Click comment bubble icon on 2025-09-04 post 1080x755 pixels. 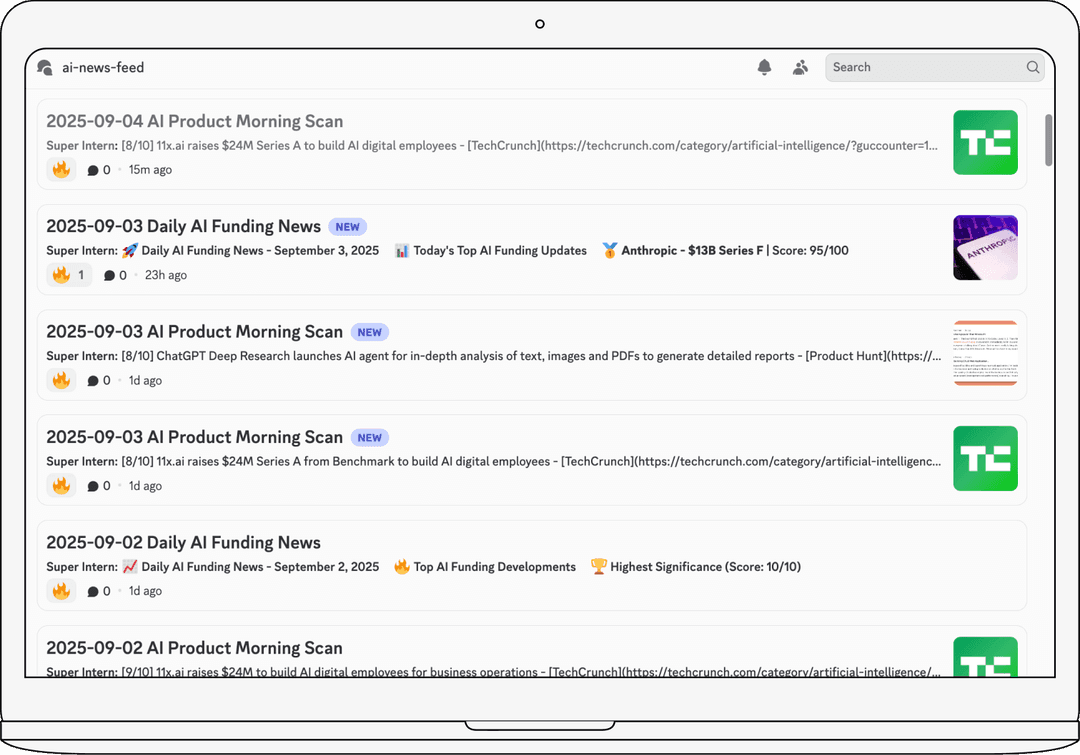[x=93, y=170]
